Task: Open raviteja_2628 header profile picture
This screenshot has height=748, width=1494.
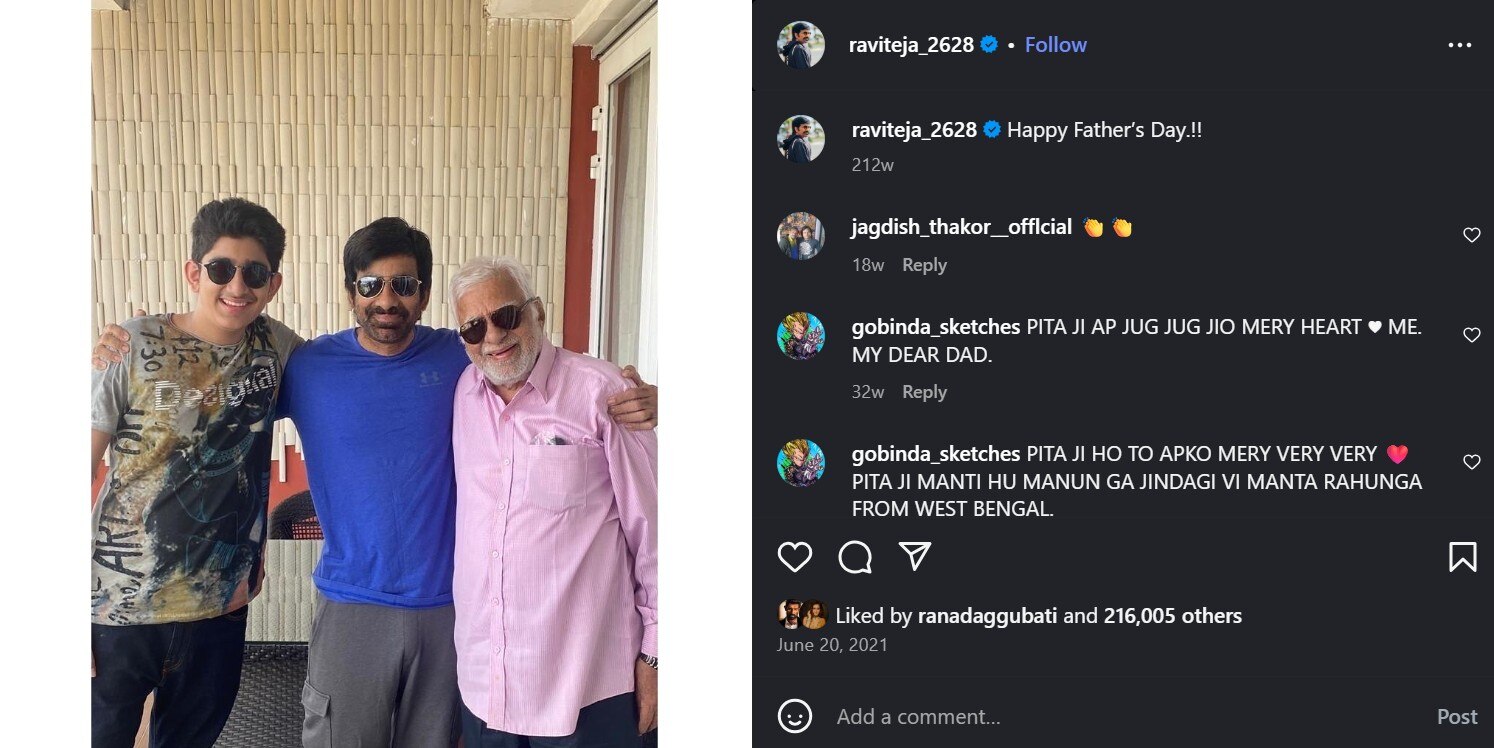Action: [801, 45]
